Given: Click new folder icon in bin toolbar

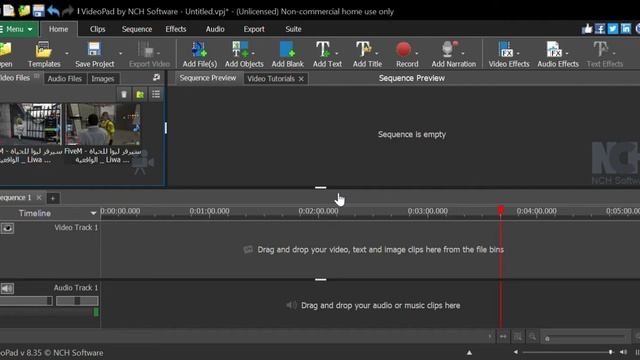Looking at the screenshot, I should (140, 95).
